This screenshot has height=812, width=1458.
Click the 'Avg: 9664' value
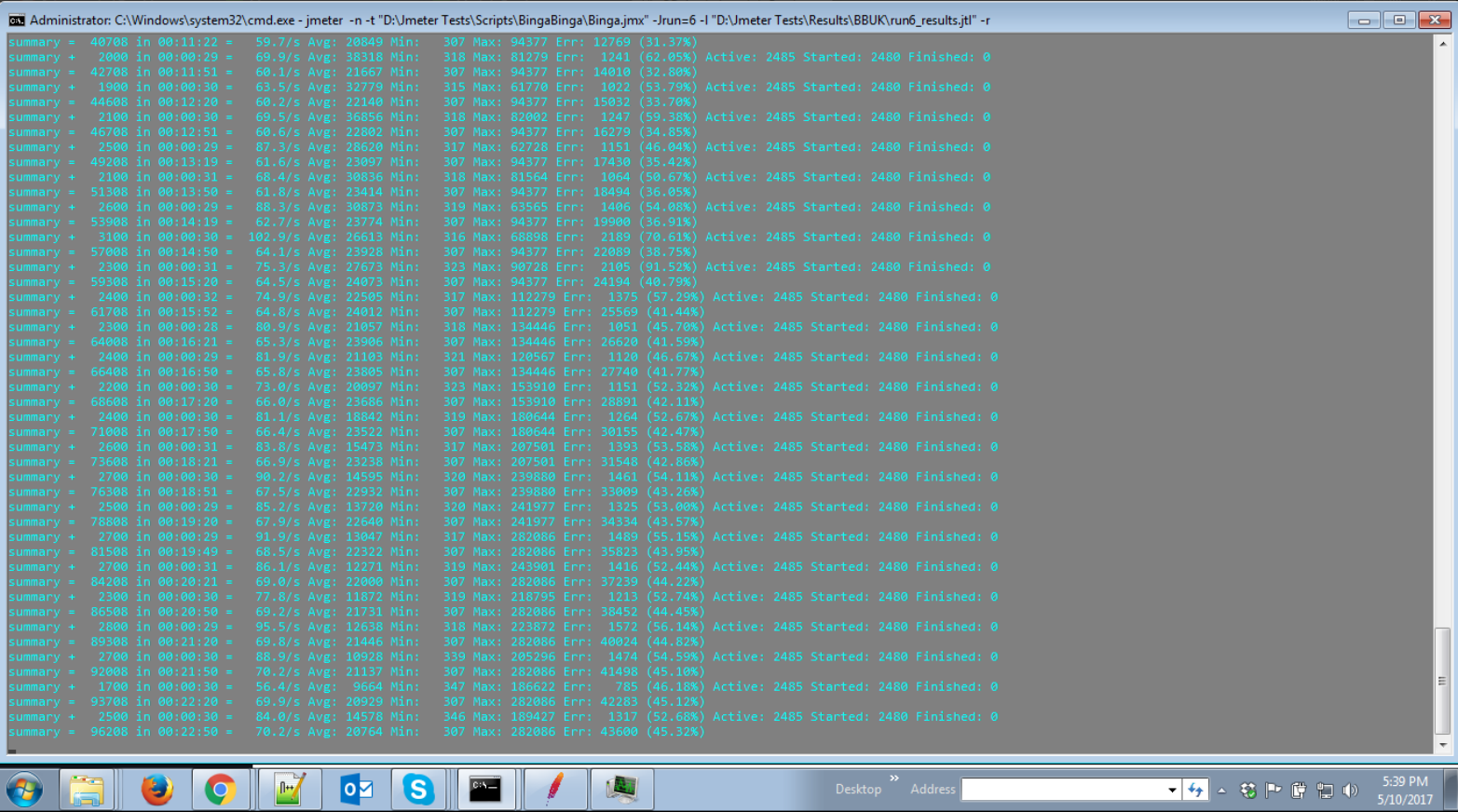pyautogui.click(x=346, y=686)
